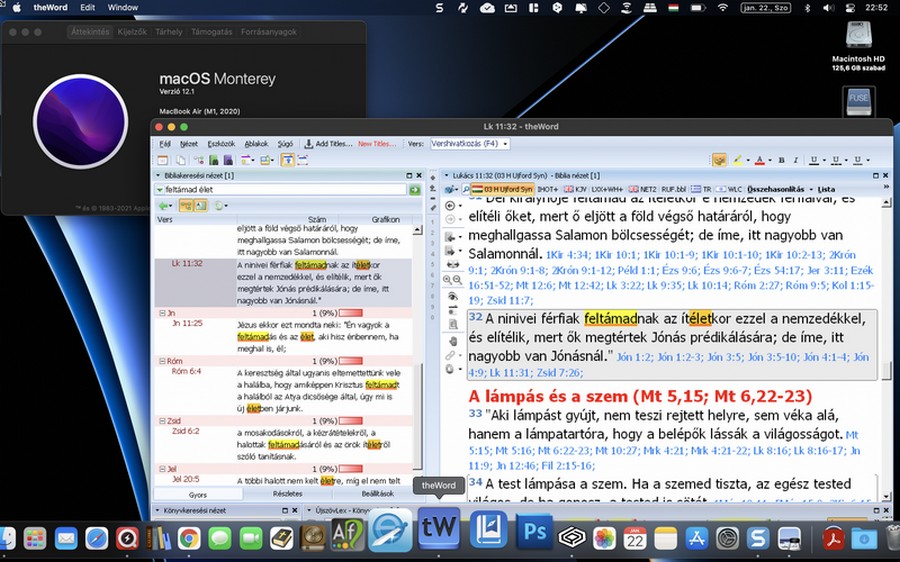Screen dimensions: 900x562
Task: Switch to the LXX+WH+ module
Action: [x=607, y=189]
